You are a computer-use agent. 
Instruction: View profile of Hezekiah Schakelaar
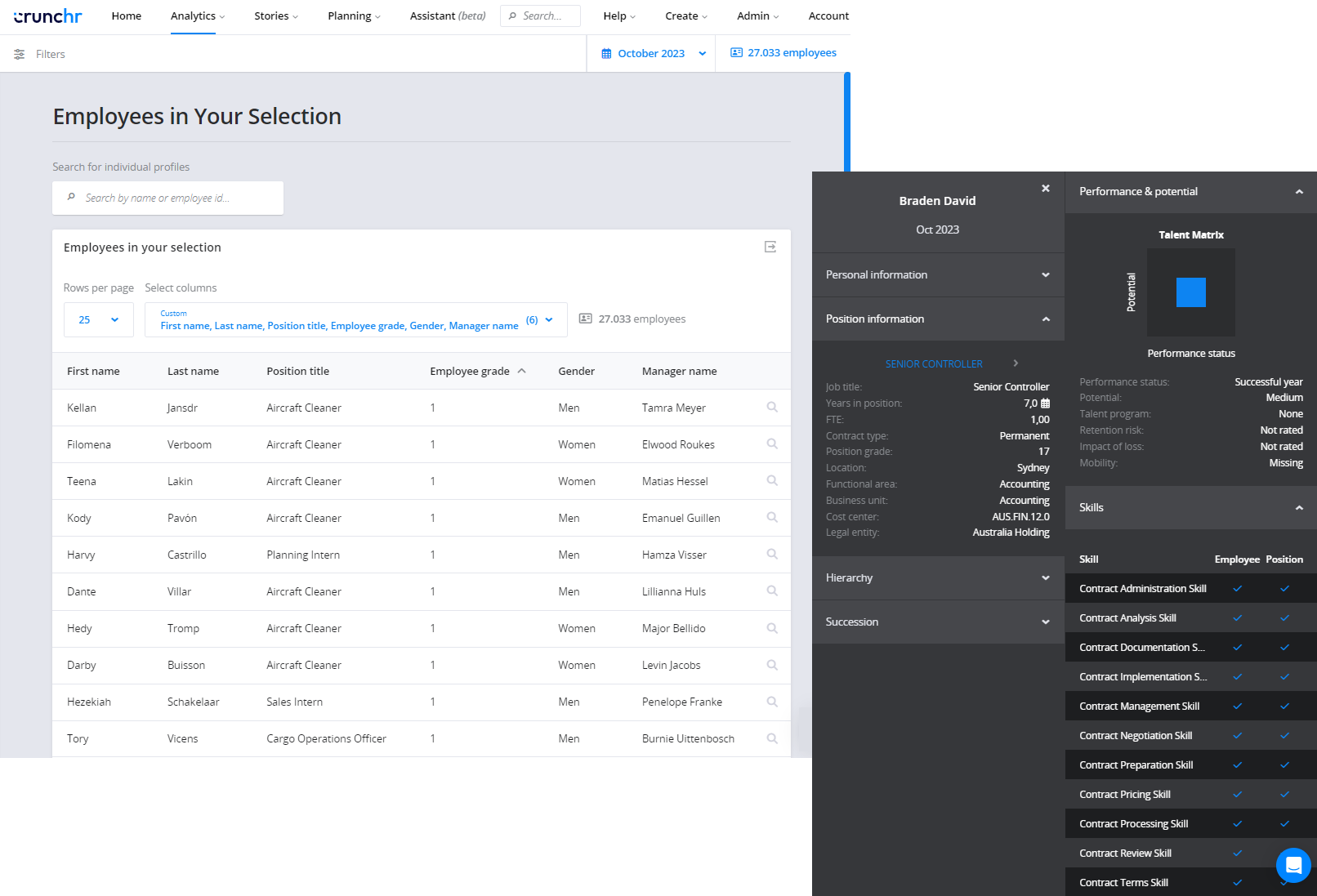click(772, 702)
